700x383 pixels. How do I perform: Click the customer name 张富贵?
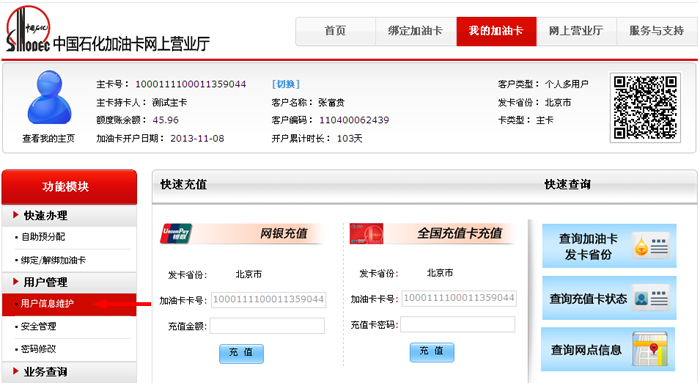(331, 103)
